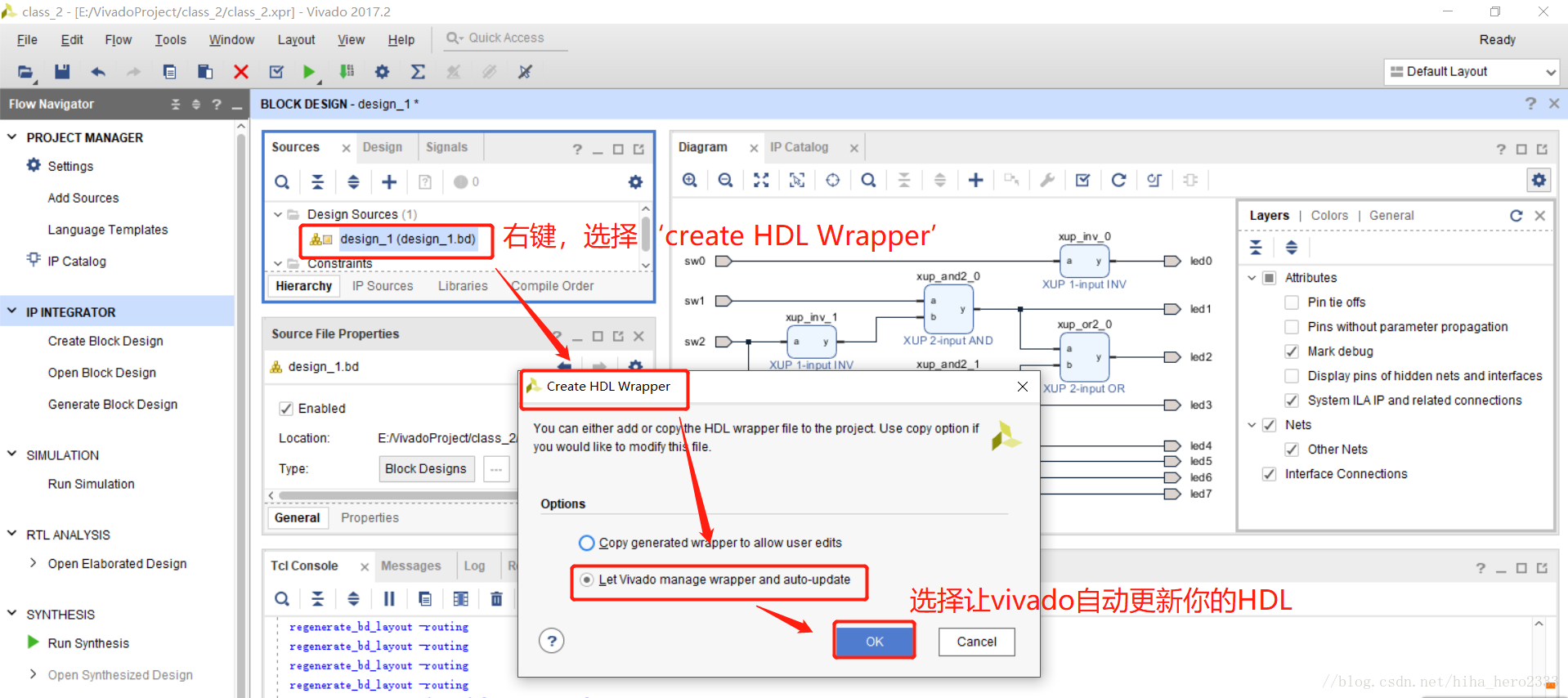This screenshot has width=1568, height=698.
Task: Enable Pins without parameter propagation
Action: point(1292,327)
